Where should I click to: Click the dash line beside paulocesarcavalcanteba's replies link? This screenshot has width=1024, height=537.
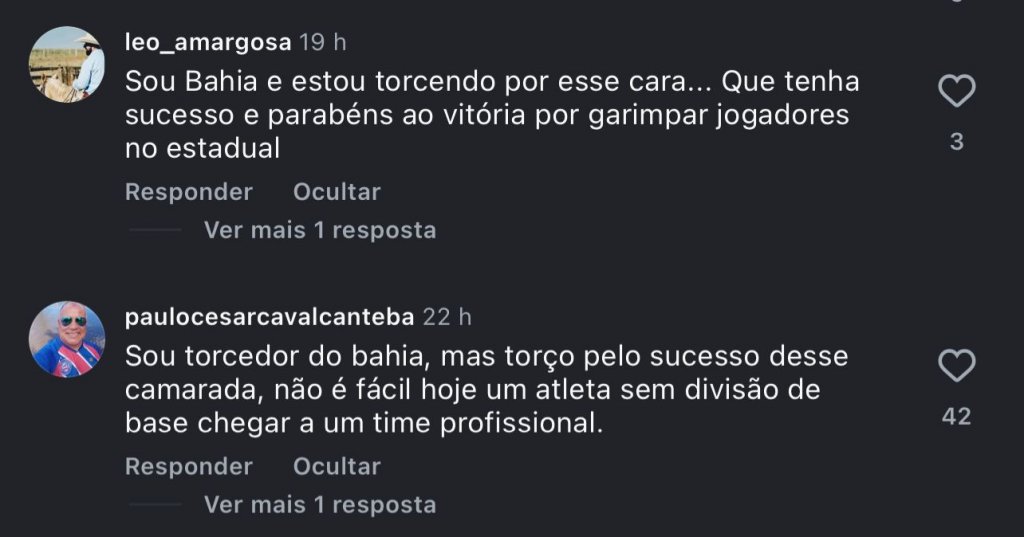(x=155, y=505)
